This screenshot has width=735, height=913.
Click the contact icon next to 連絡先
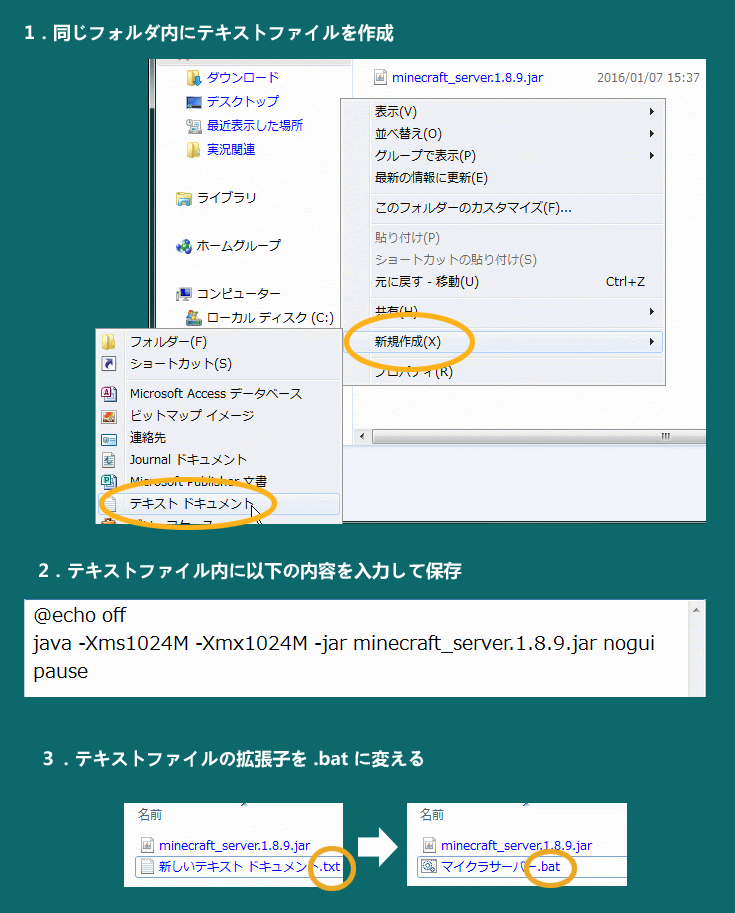tap(109, 439)
